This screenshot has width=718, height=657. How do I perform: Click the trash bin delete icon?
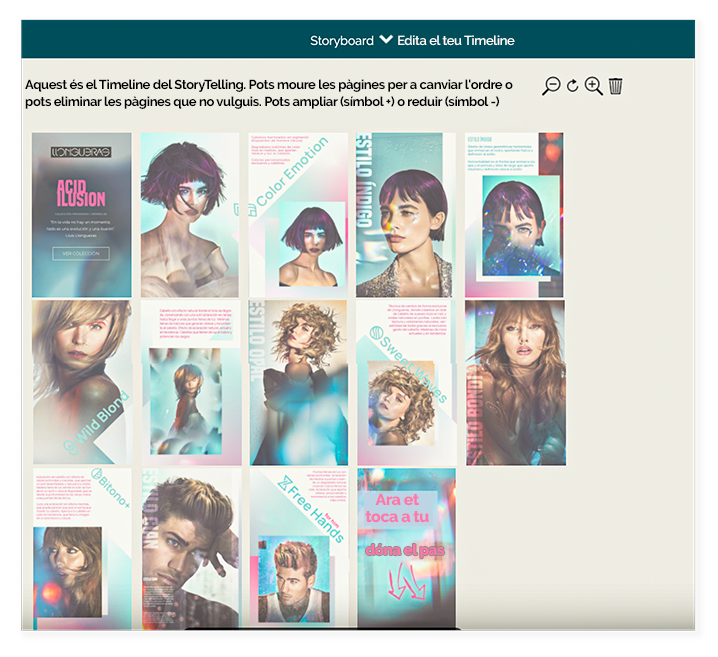tap(615, 86)
